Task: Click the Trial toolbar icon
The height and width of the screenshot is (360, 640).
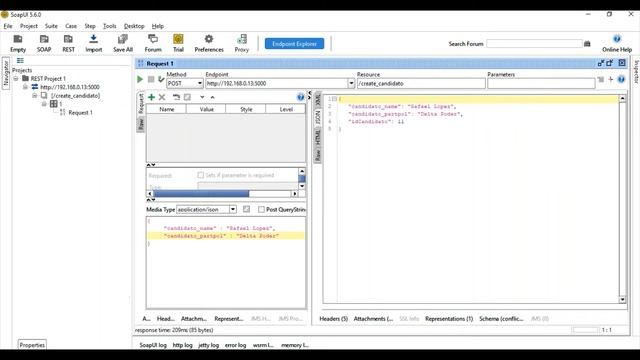Action: 178,43
